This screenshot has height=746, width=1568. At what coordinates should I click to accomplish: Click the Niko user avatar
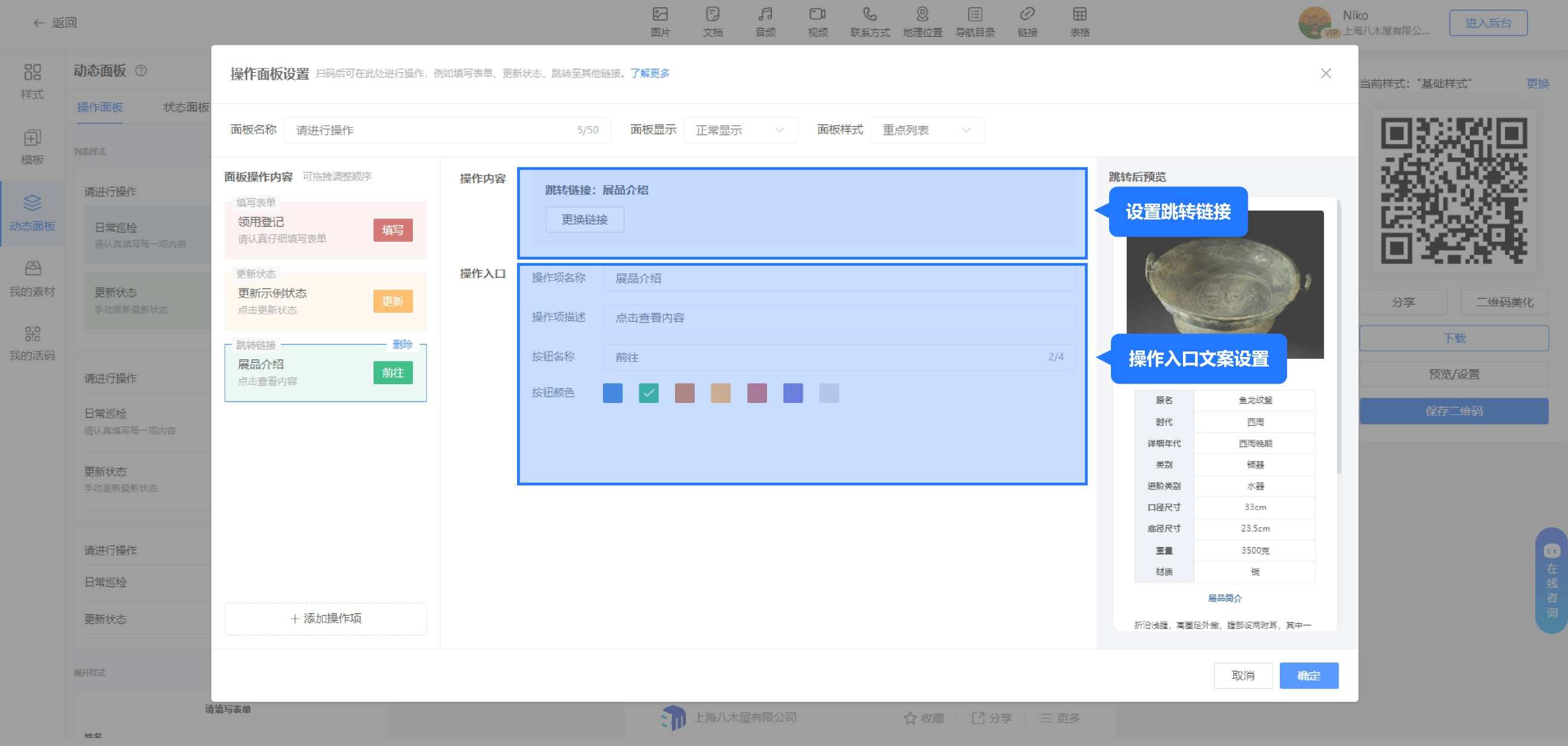pyautogui.click(x=1314, y=22)
